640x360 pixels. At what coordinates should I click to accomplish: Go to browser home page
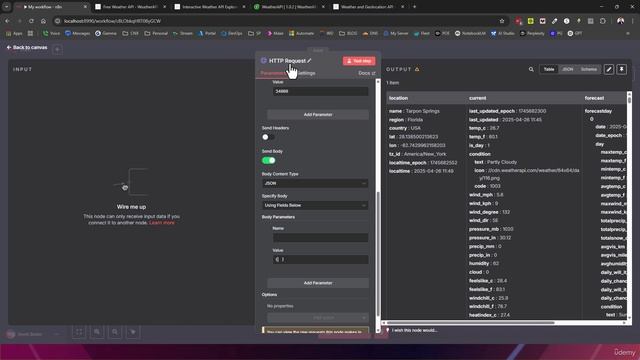(43, 21)
